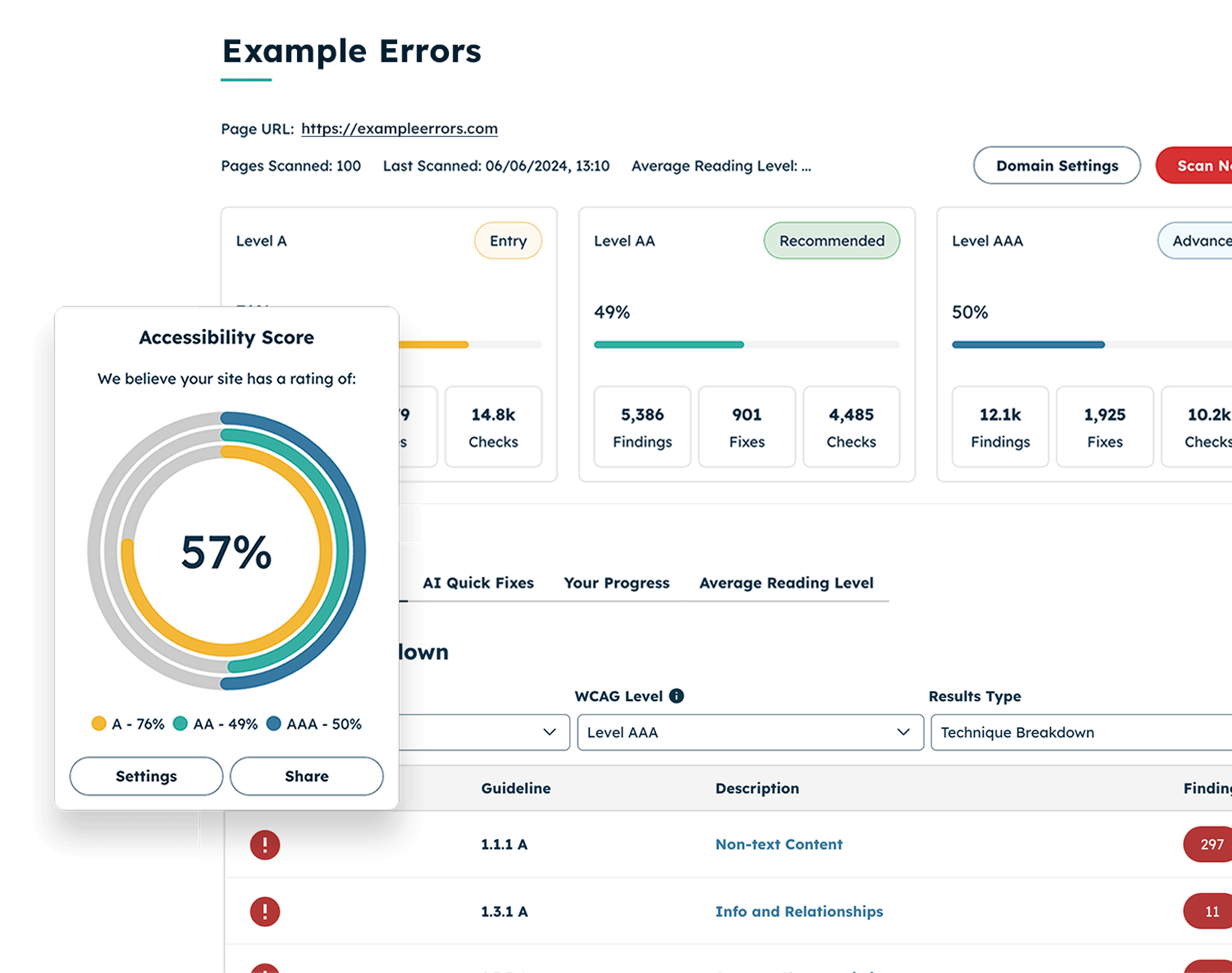The image size is (1232, 973).
Task: Click the 4,485 Checks box
Action: tap(851, 427)
